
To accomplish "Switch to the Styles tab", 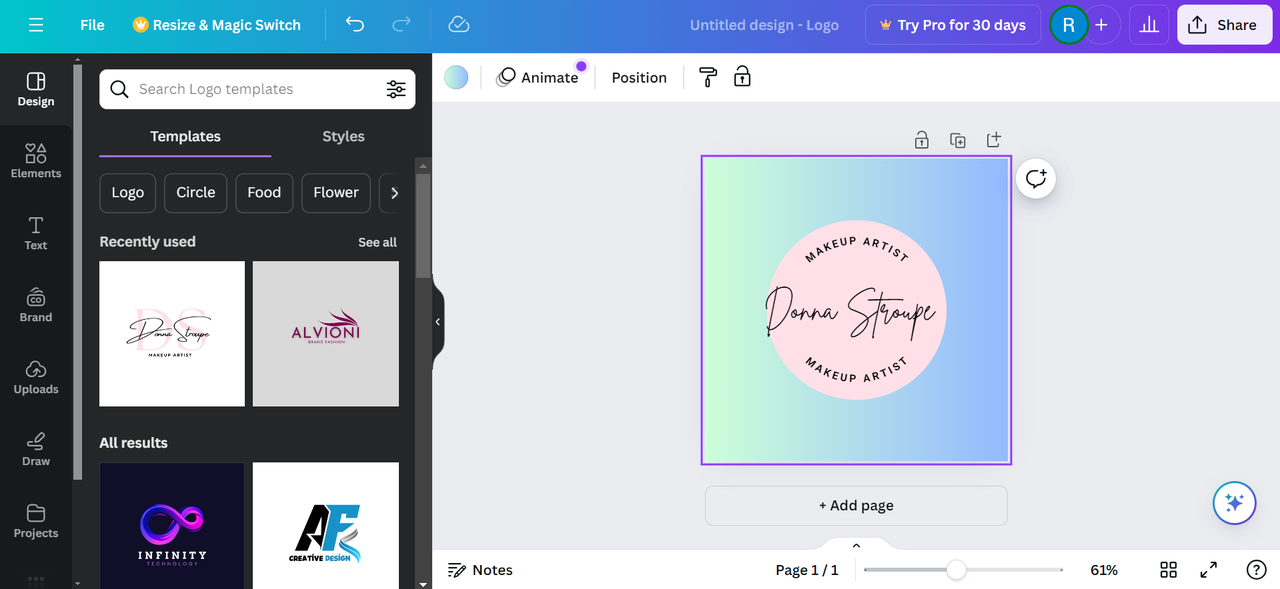I will pyautogui.click(x=343, y=136).
